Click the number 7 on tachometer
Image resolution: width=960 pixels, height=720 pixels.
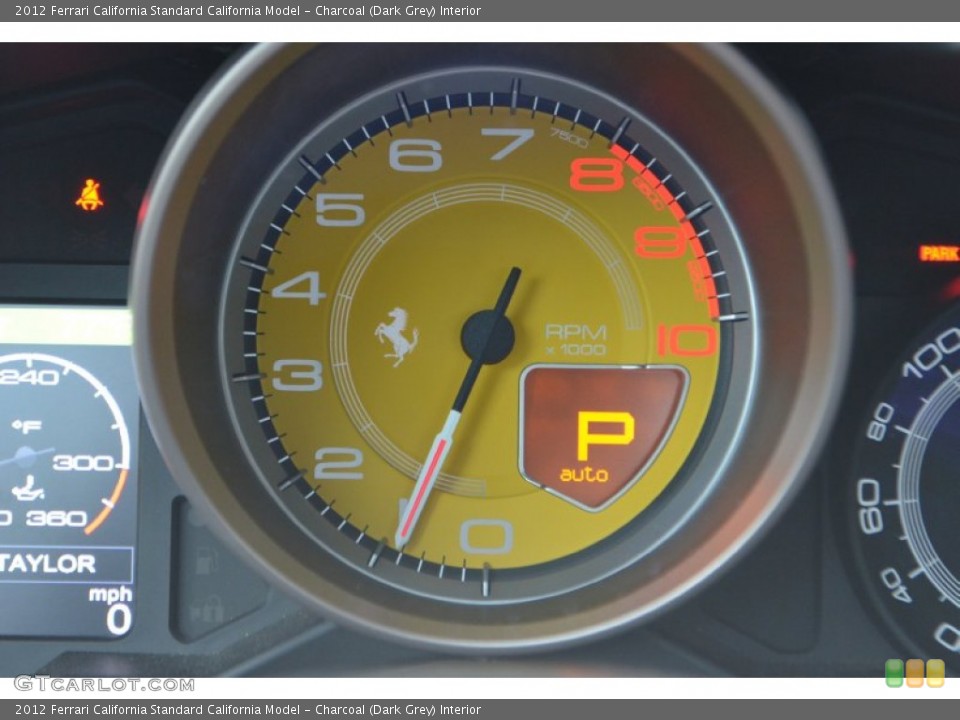click(507, 144)
